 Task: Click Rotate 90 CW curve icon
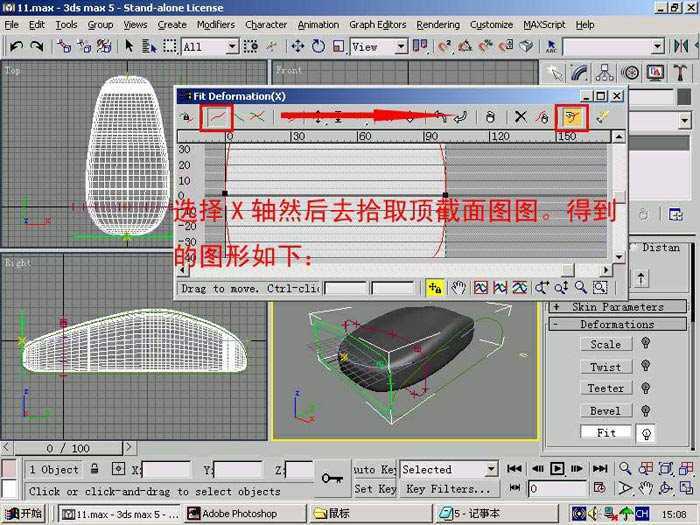(461, 117)
